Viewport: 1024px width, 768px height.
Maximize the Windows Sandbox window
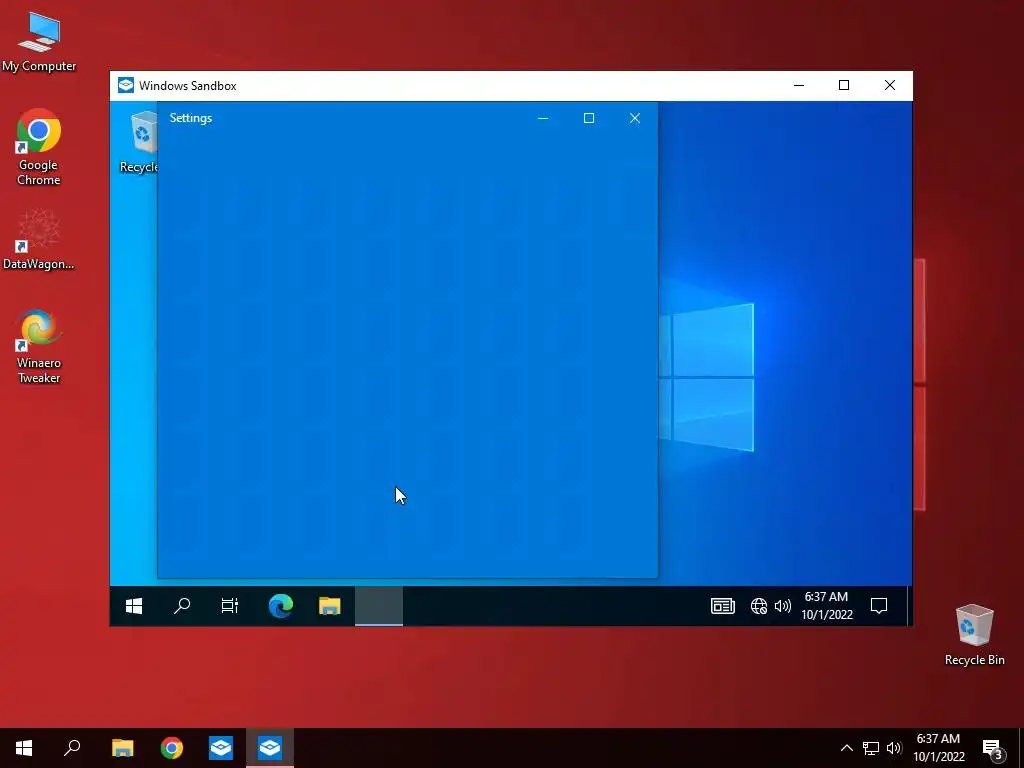(x=844, y=86)
